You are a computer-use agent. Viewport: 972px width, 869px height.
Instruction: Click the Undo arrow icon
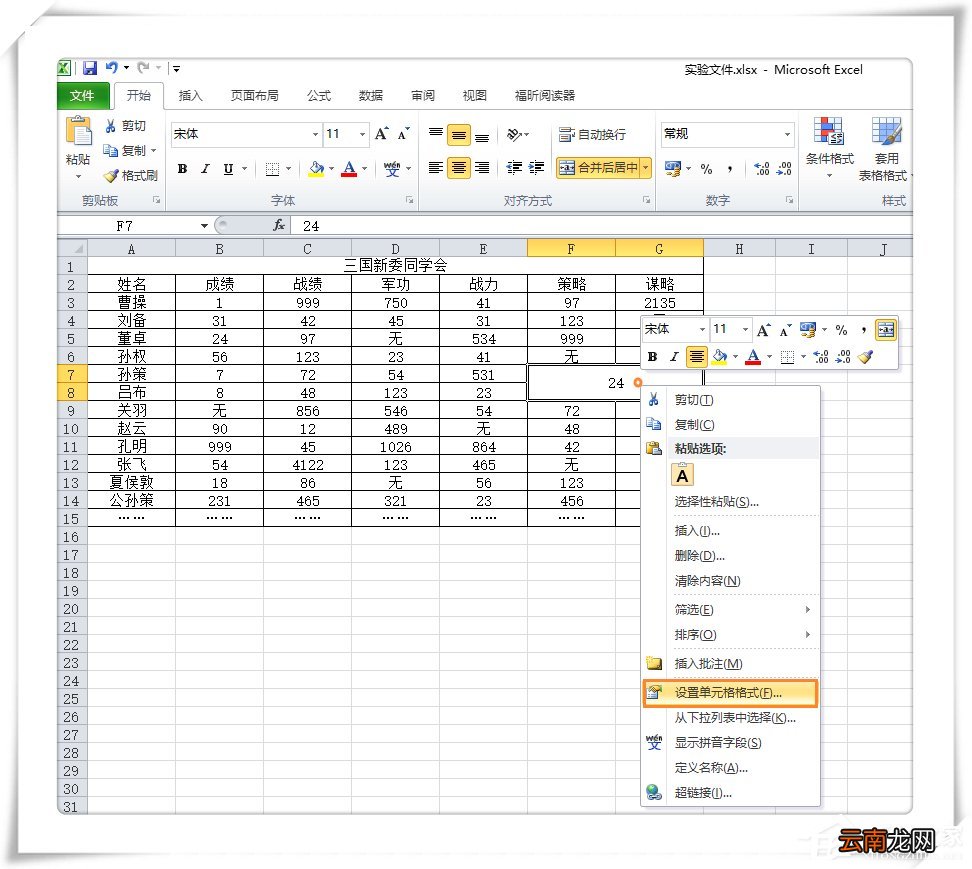(x=112, y=68)
